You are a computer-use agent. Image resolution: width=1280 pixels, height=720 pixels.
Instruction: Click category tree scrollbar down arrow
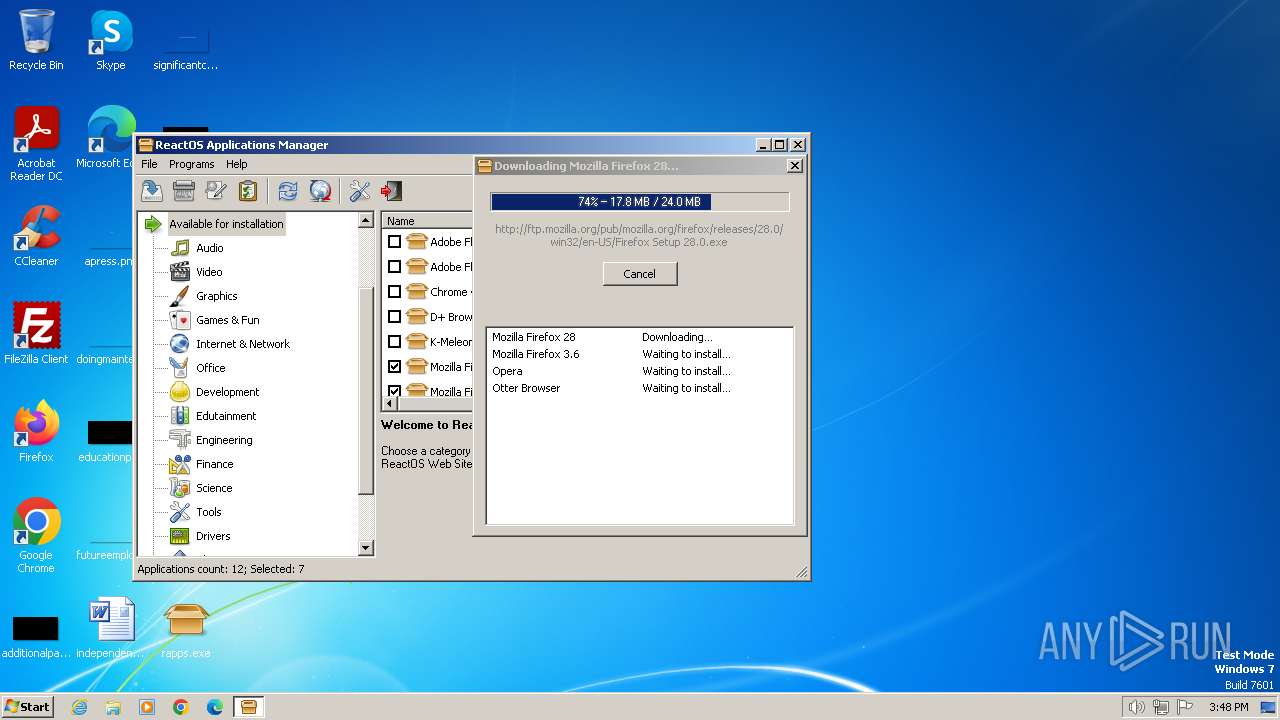pos(366,548)
